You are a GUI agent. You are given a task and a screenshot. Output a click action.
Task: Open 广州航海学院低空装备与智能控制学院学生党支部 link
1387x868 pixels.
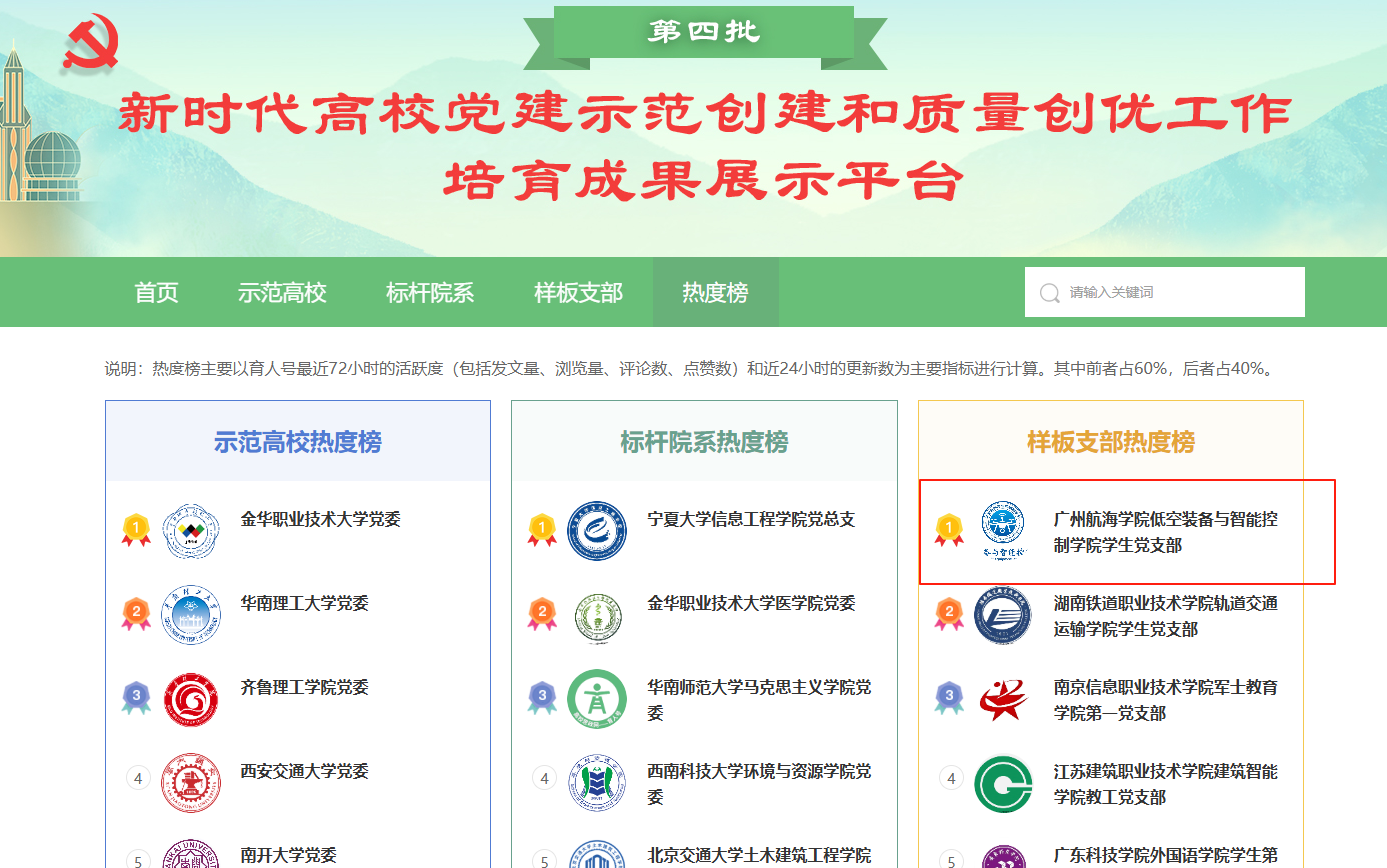click(x=1165, y=532)
